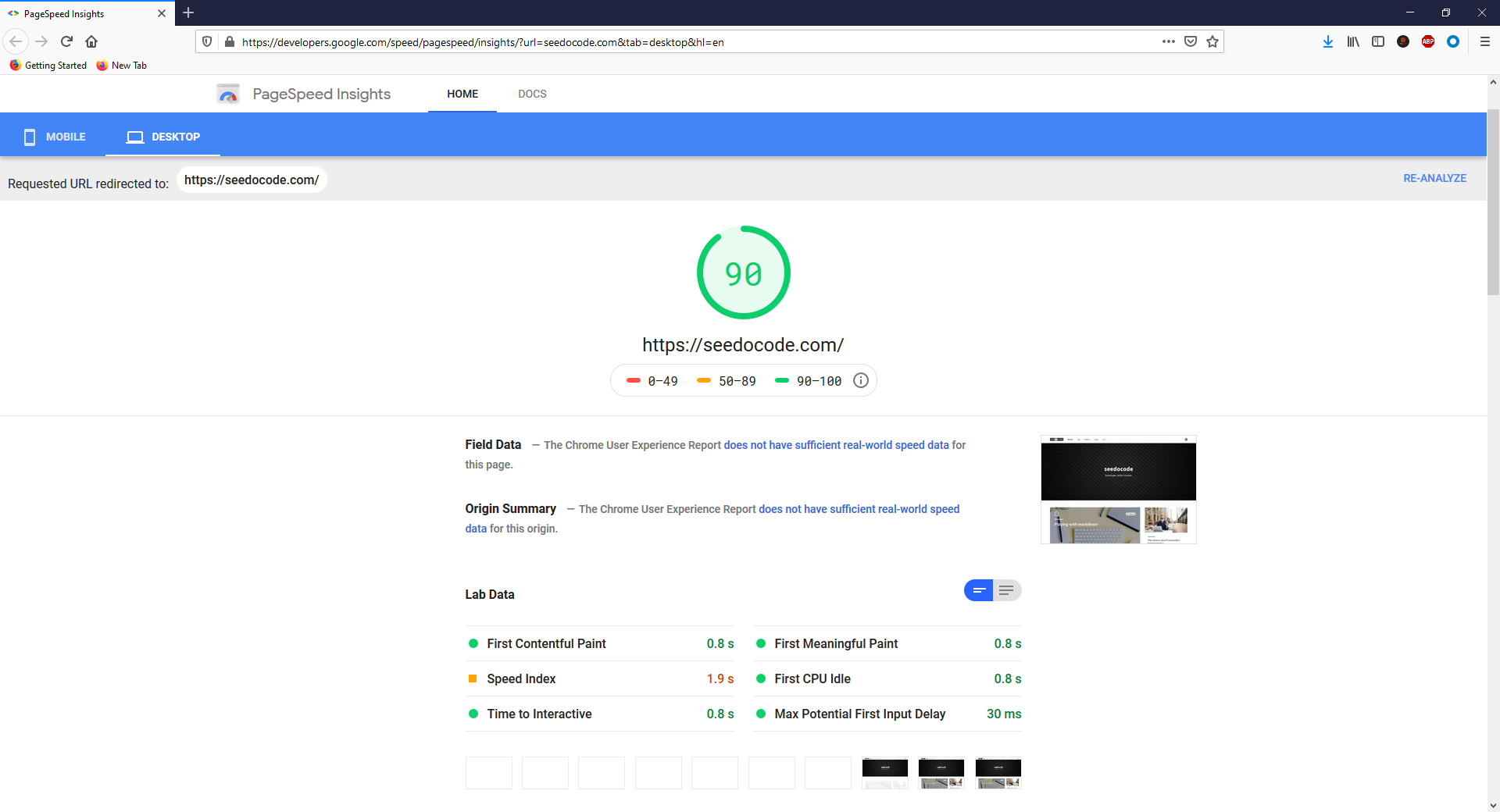Click the first blank filmstrip frame

(489, 773)
